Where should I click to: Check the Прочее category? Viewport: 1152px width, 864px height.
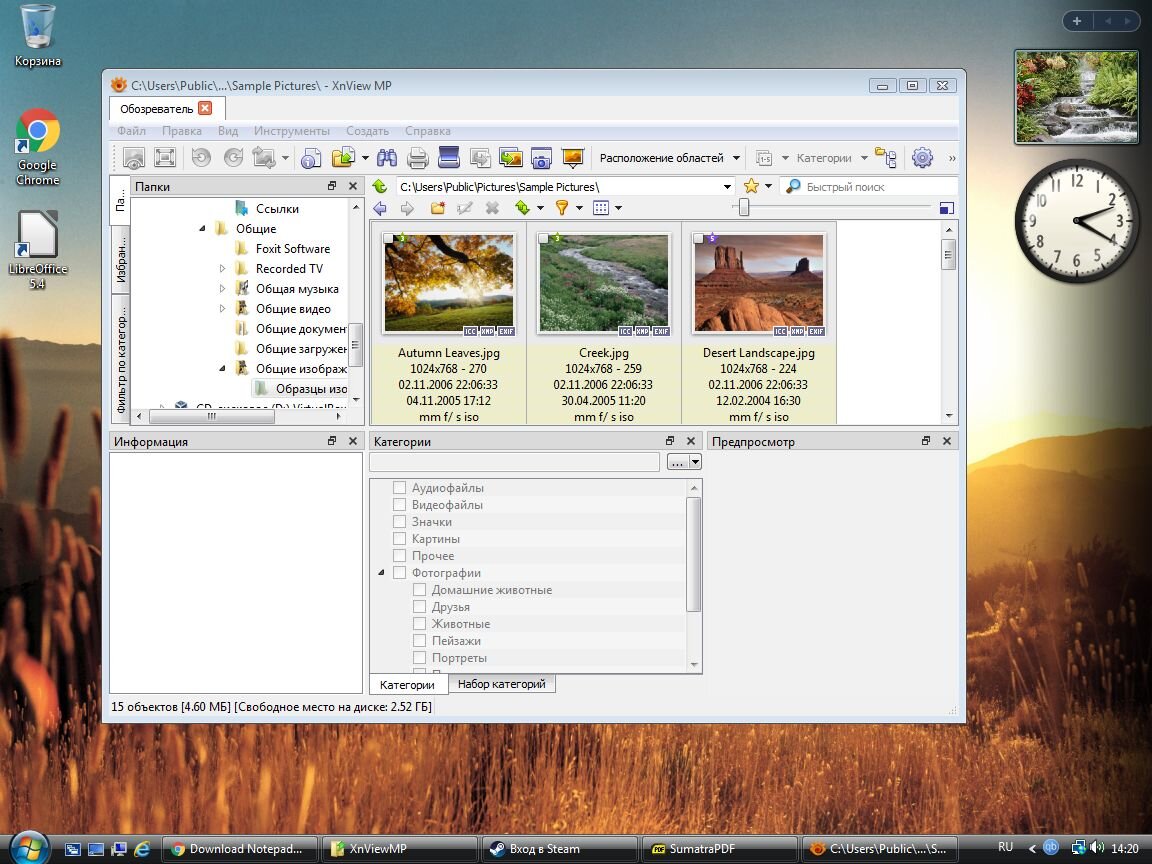pos(400,555)
